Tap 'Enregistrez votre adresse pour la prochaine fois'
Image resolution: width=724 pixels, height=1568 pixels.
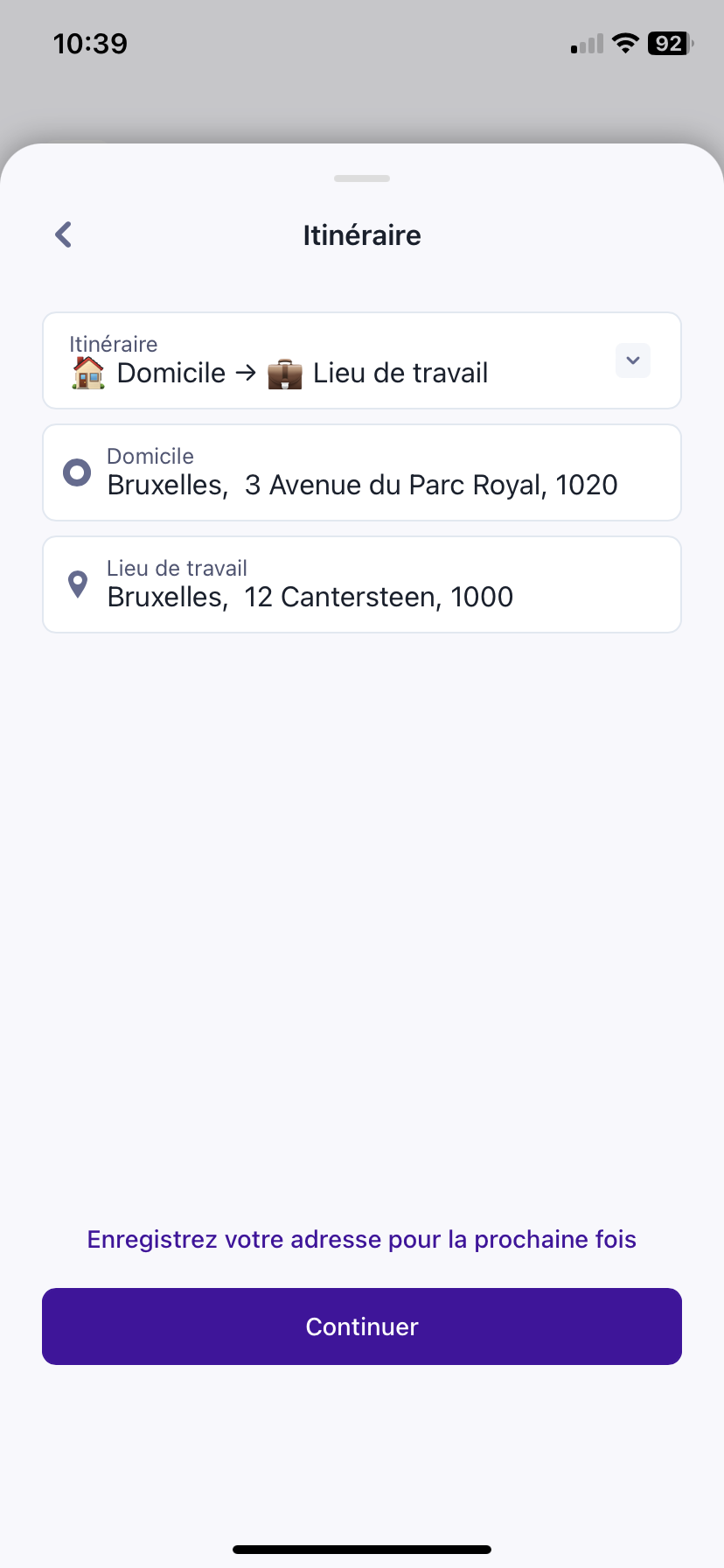pyautogui.click(x=362, y=1239)
